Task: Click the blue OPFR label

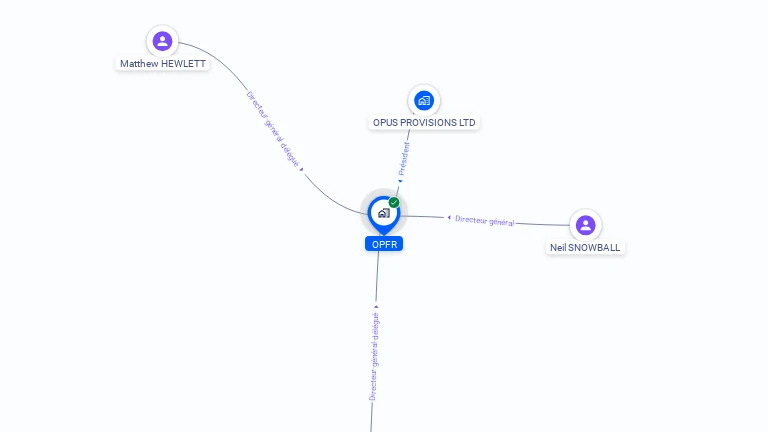Action: tap(384, 244)
